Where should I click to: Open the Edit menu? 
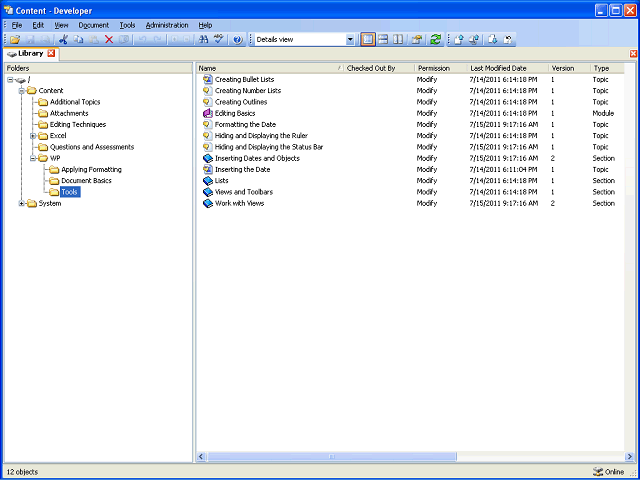[38, 25]
